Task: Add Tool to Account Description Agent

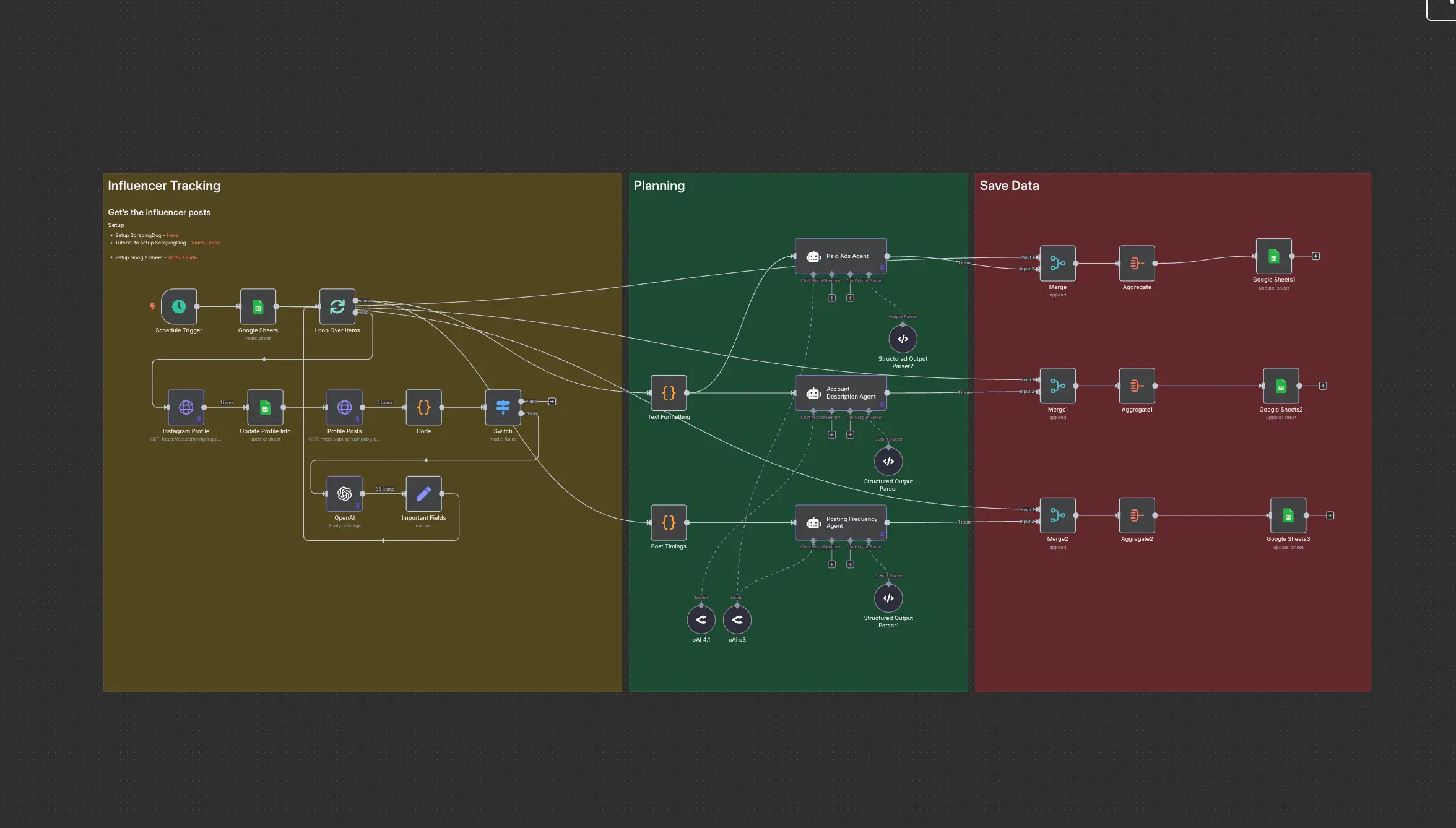Action: coord(850,435)
